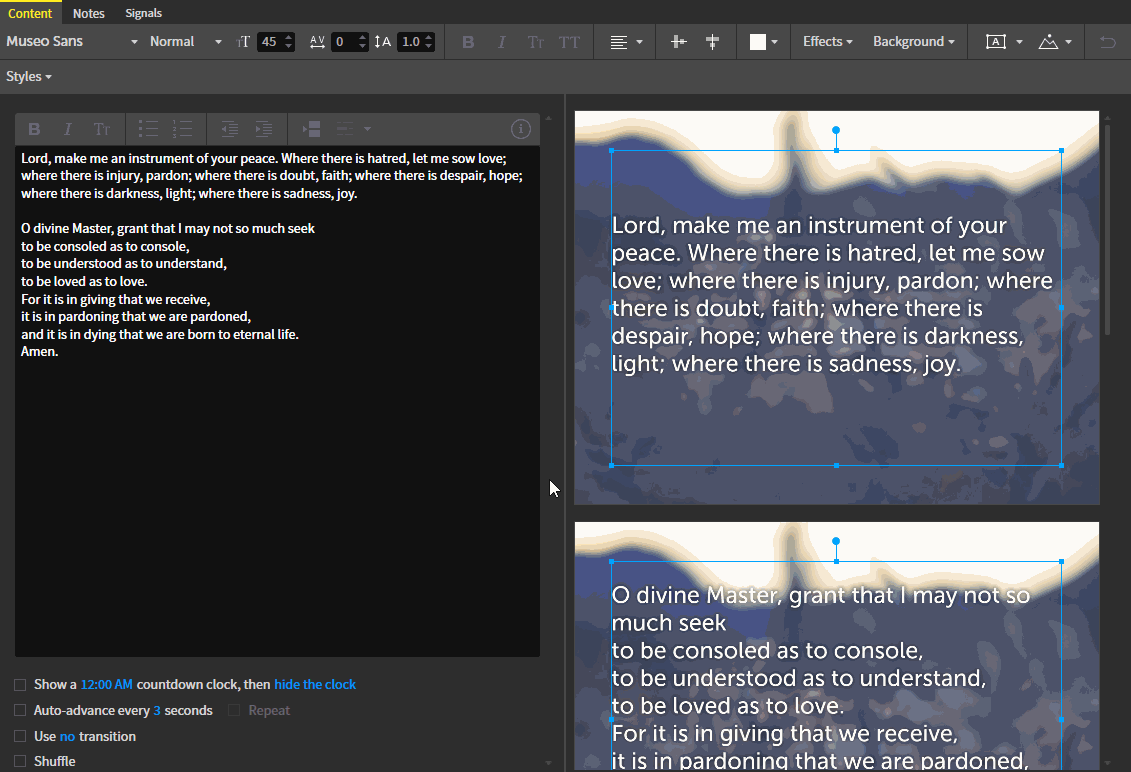Open the image tool dropdown arrow
Viewport: 1131px width, 772px height.
coord(1068,42)
